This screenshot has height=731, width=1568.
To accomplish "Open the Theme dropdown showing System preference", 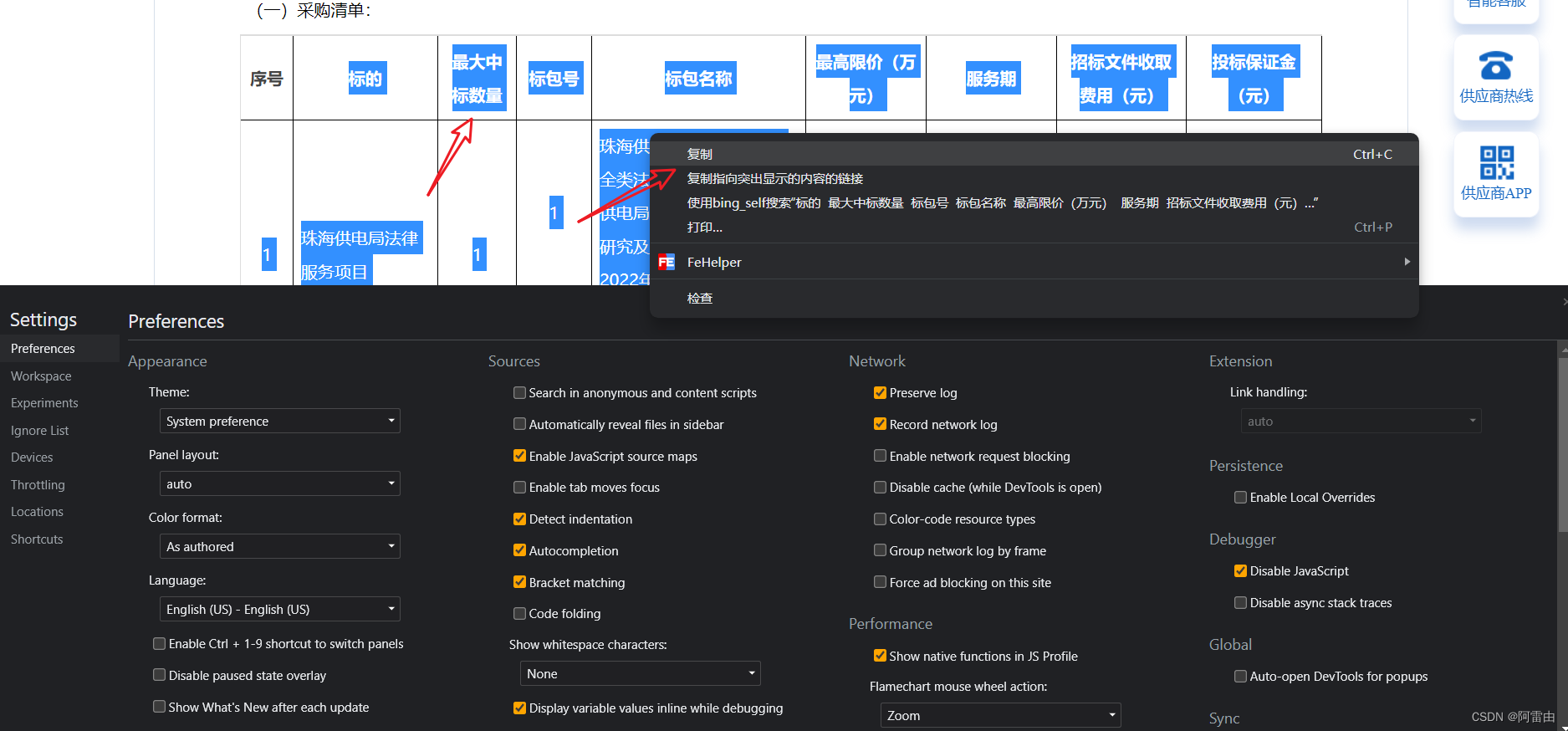I will [279, 421].
